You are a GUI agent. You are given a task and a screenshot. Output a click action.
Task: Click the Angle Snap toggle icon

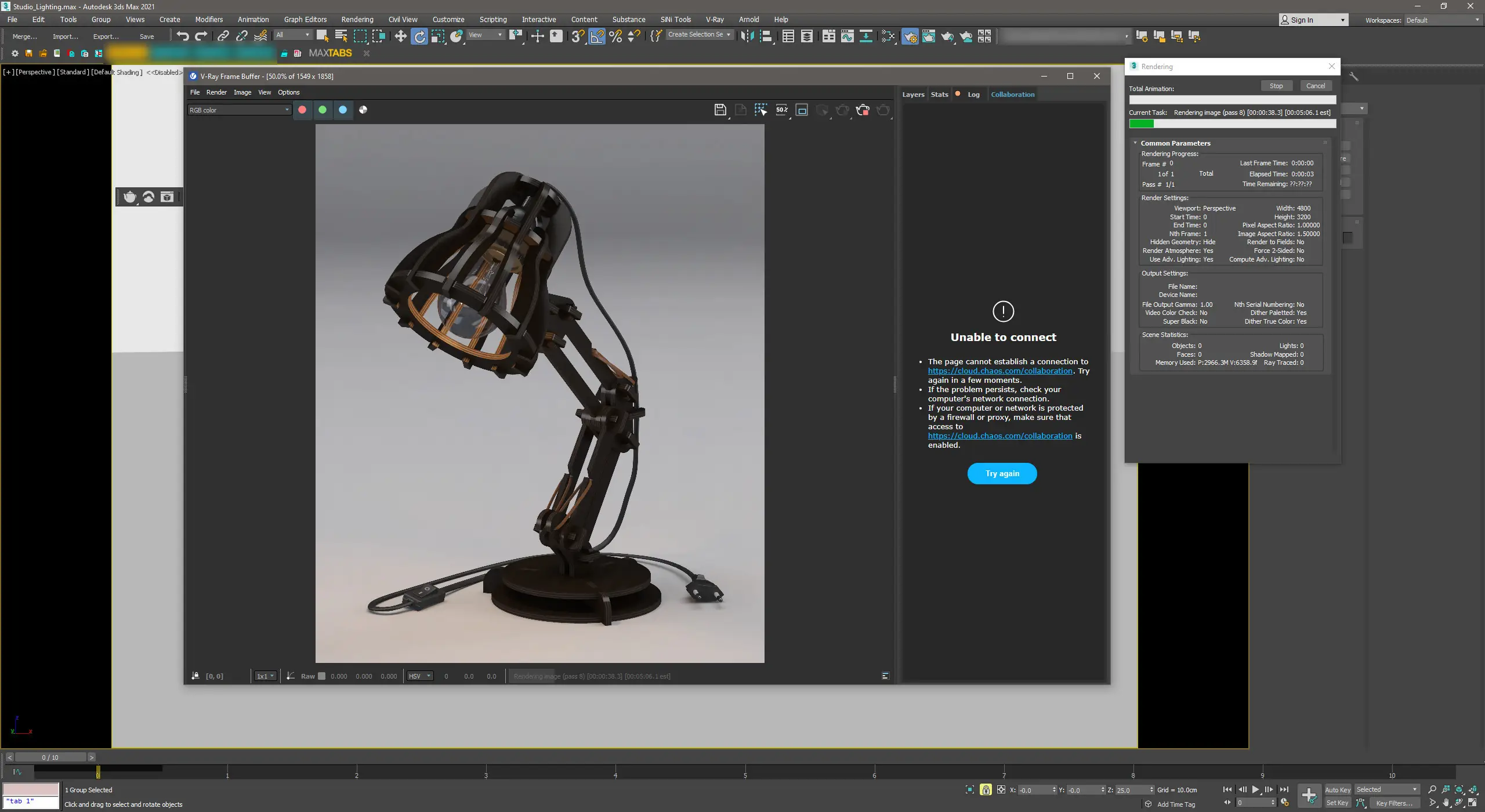coord(597,37)
